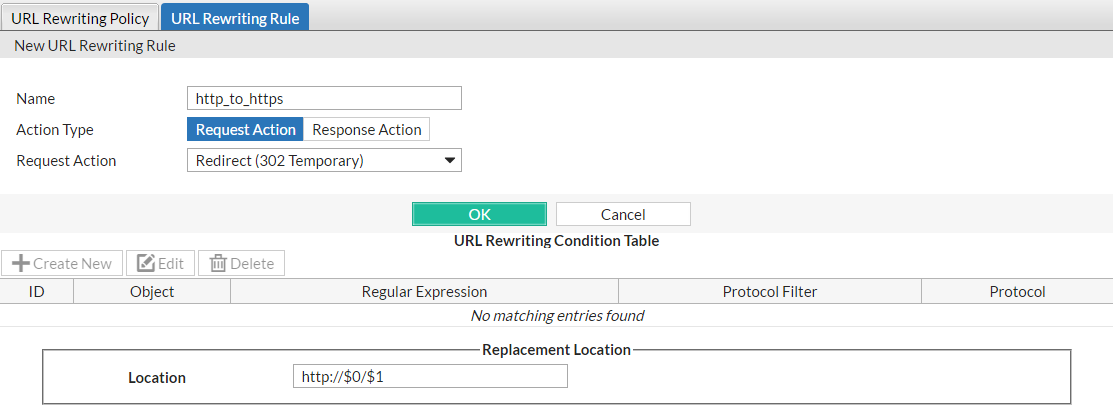Click the plus icon on Create New
1113x406 pixels.
(x=21, y=263)
